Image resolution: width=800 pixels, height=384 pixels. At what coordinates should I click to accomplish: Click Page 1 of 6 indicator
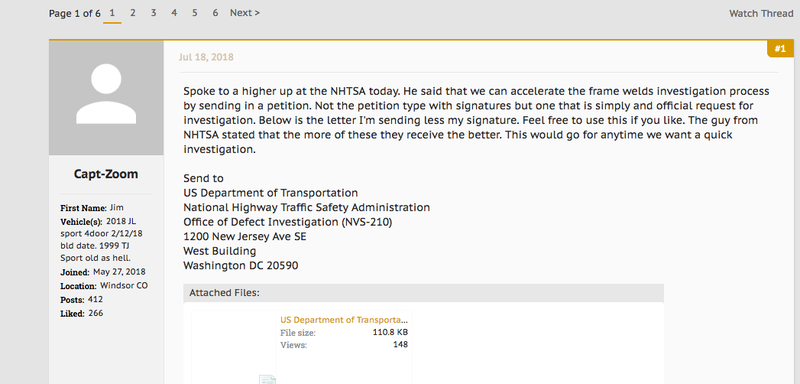74,14
